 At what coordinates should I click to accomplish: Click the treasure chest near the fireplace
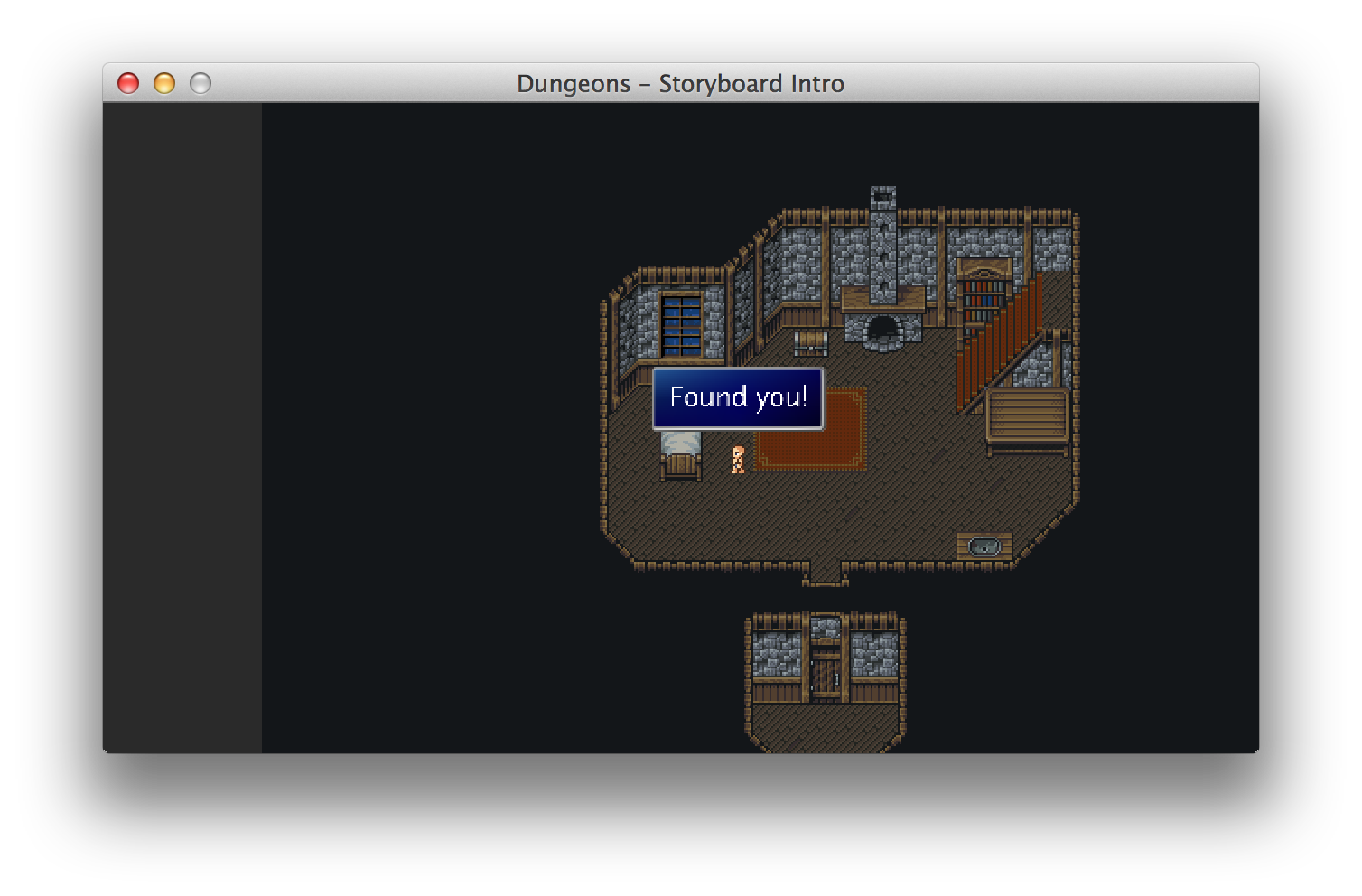[811, 342]
